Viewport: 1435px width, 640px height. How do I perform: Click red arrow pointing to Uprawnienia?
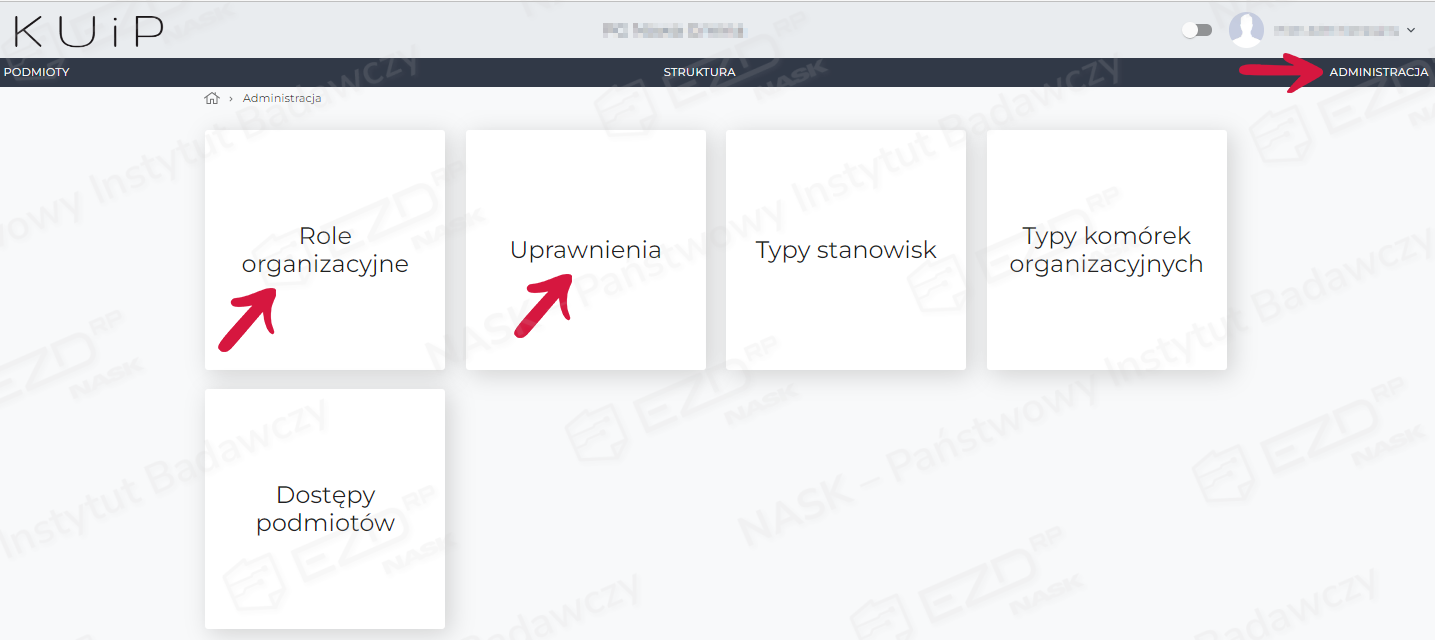543,306
